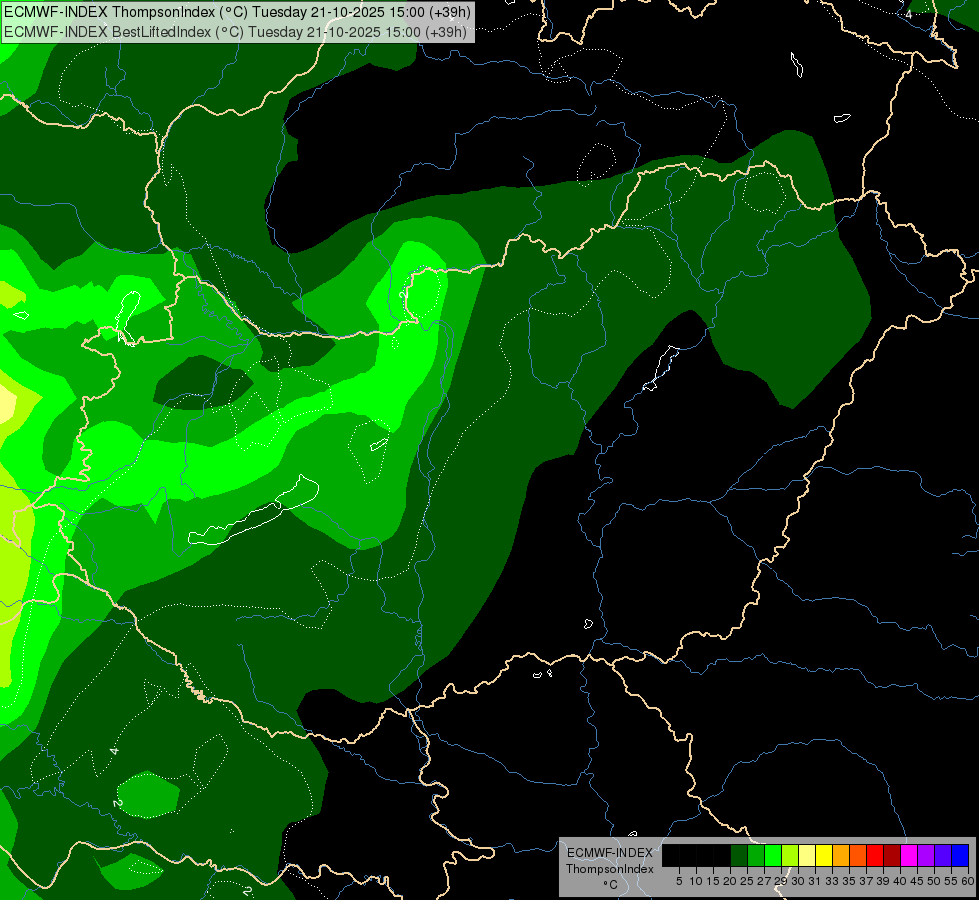
Task: Click legend tick value 25
Action: (x=747, y=881)
